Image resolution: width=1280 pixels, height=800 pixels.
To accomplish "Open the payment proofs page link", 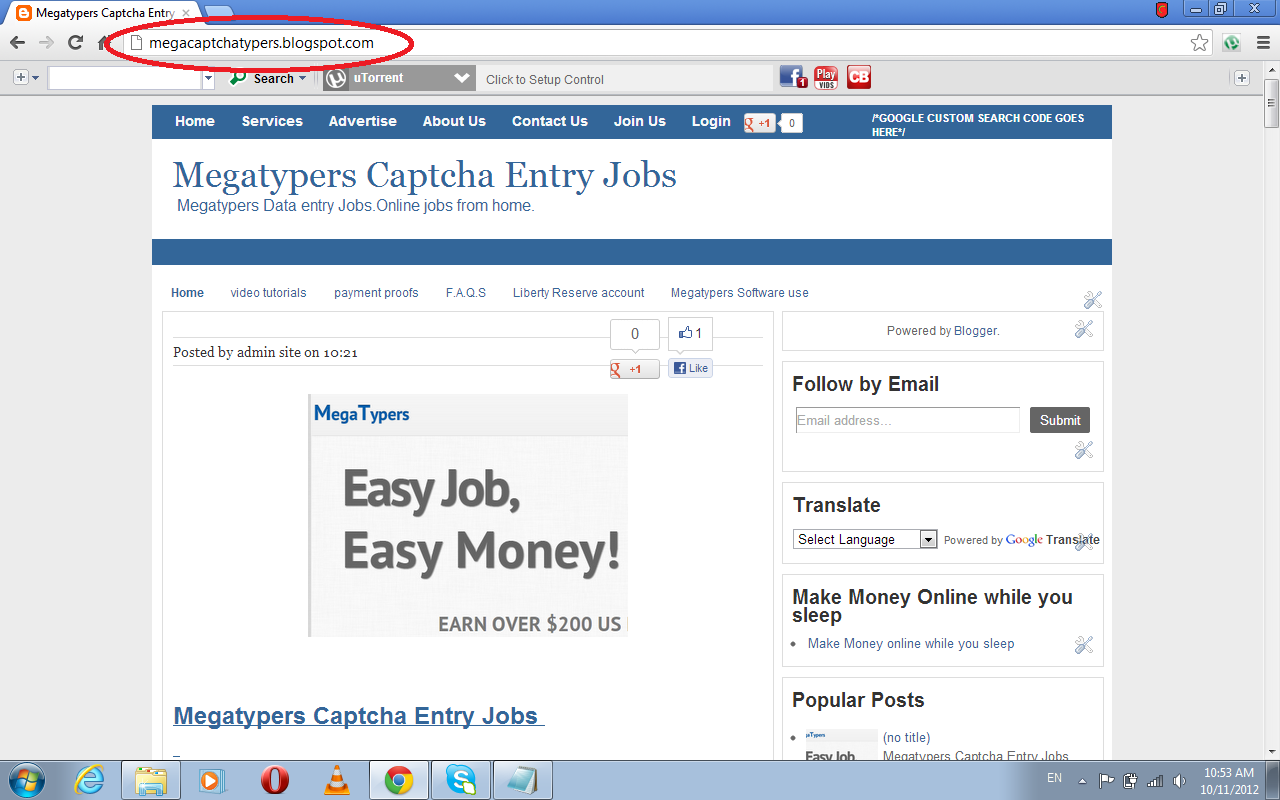I will (x=376, y=293).
